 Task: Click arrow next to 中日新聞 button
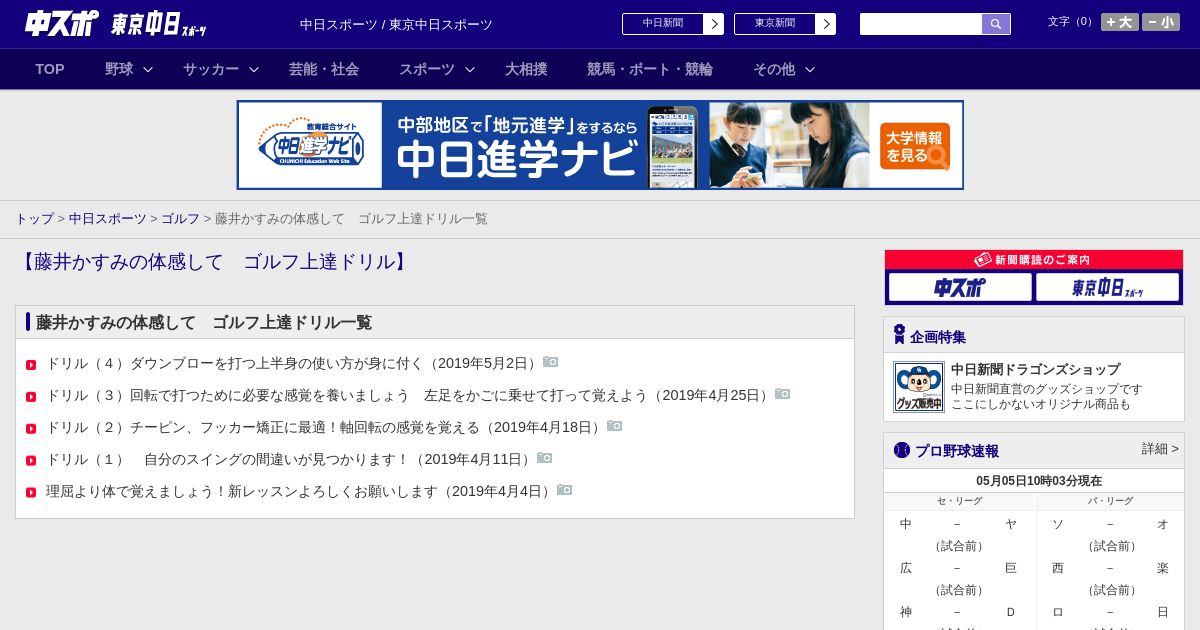tap(713, 24)
